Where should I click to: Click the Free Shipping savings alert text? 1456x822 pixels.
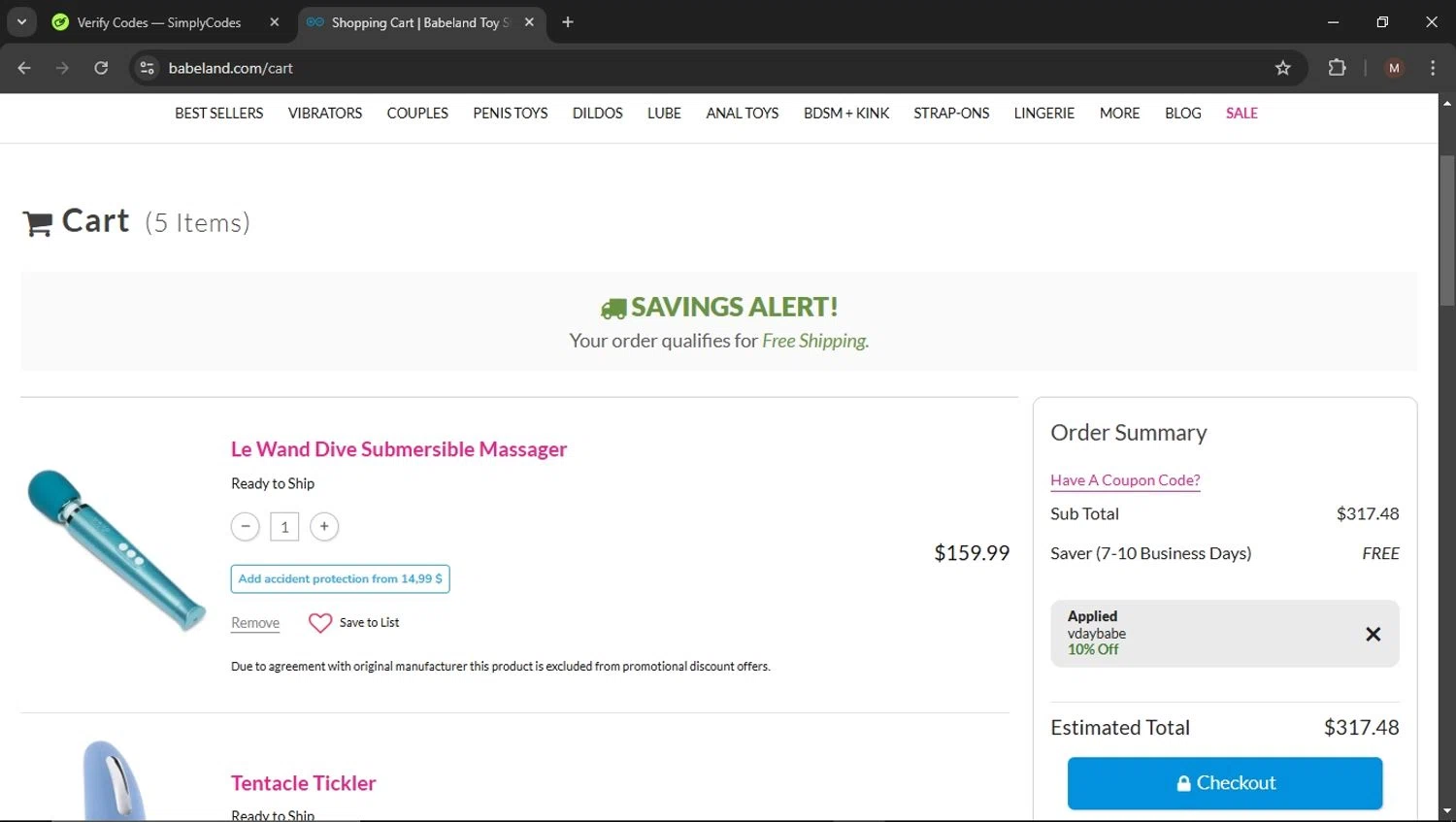(x=815, y=341)
